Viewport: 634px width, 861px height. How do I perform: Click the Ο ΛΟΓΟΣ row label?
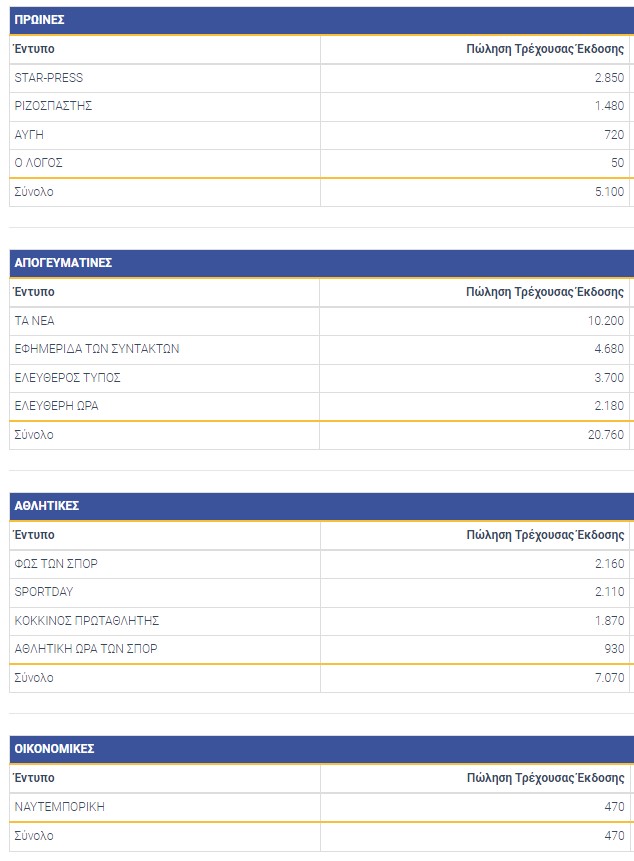point(39,163)
